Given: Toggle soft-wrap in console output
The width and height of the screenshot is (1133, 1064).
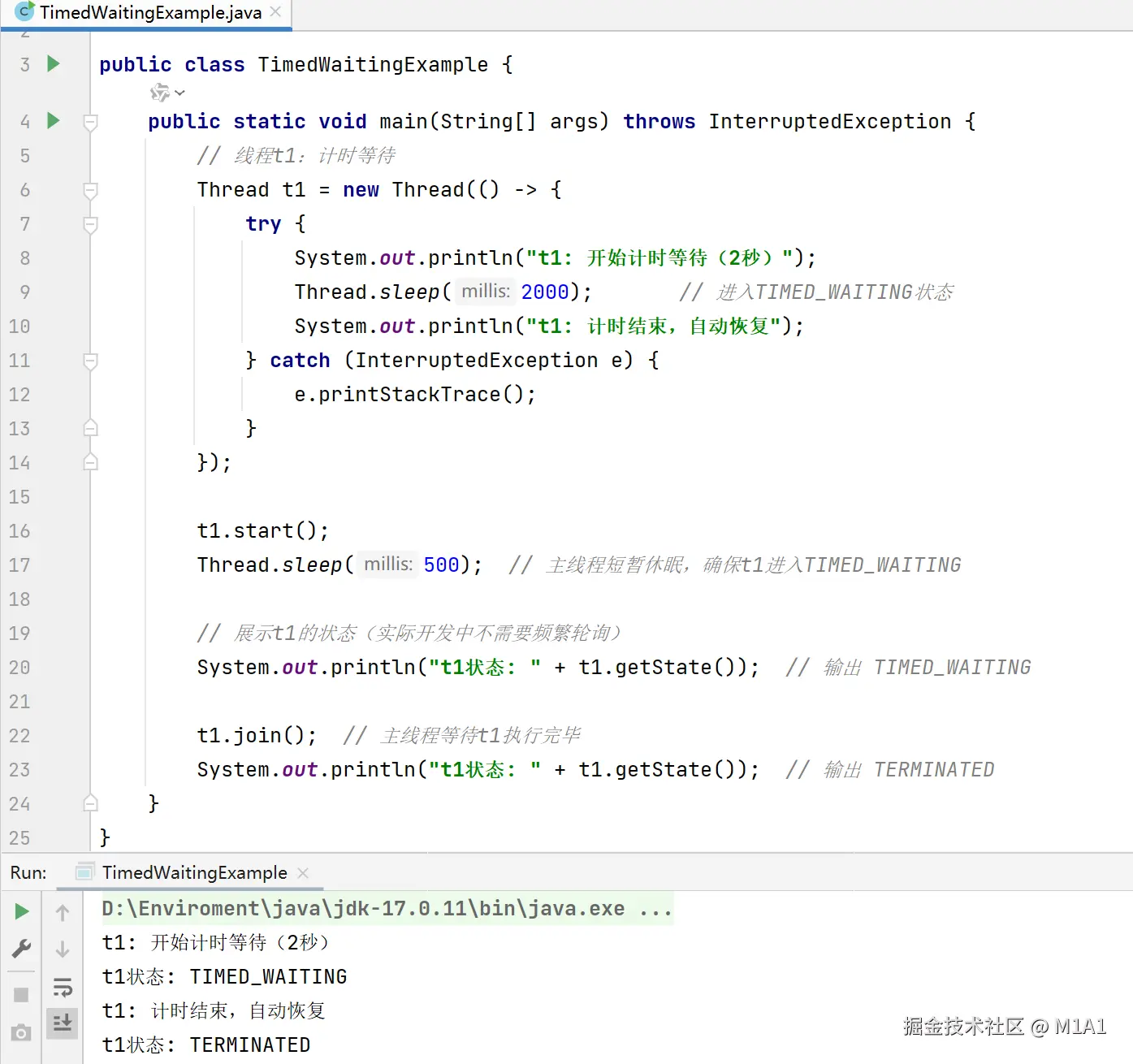Looking at the screenshot, I should (63, 987).
